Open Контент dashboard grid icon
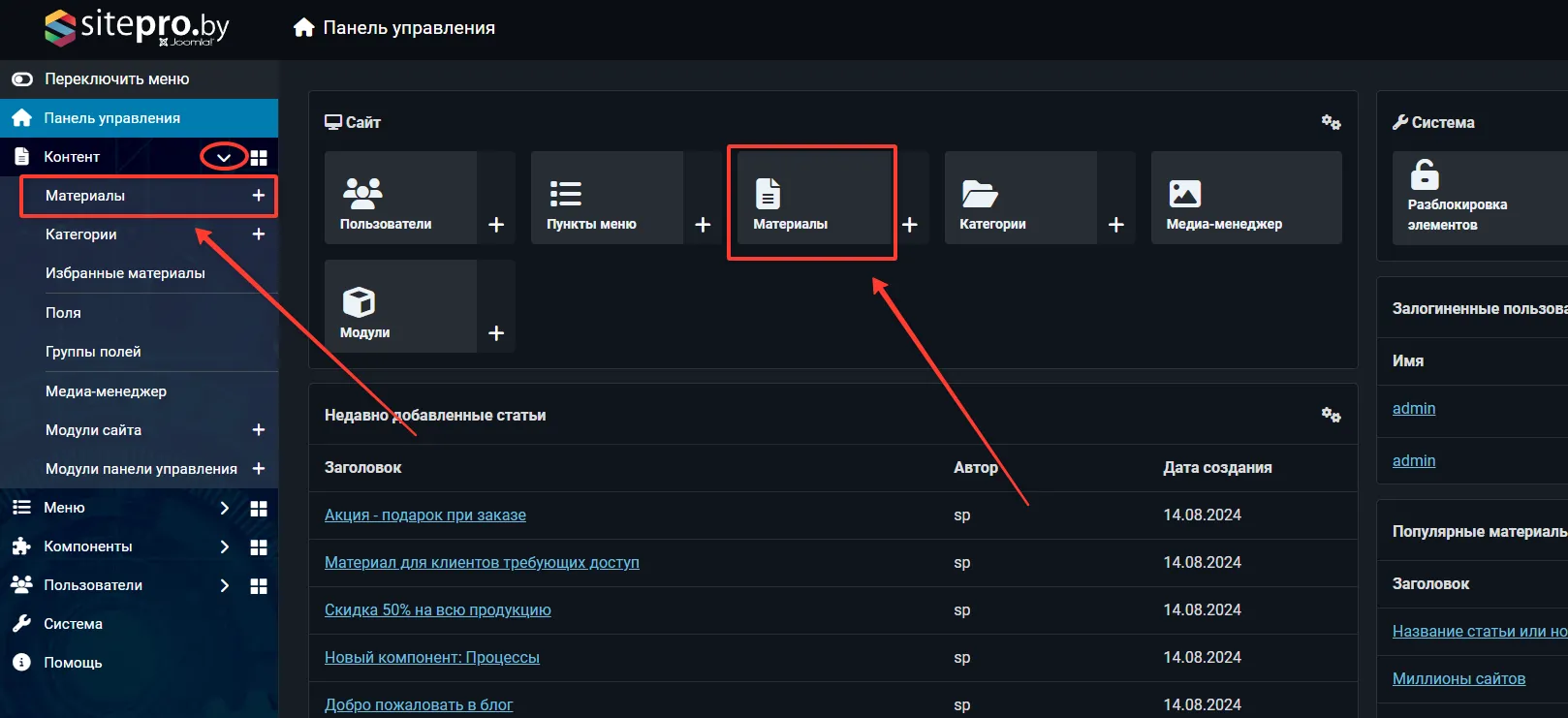The image size is (1568, 718). tap(259, 157)
